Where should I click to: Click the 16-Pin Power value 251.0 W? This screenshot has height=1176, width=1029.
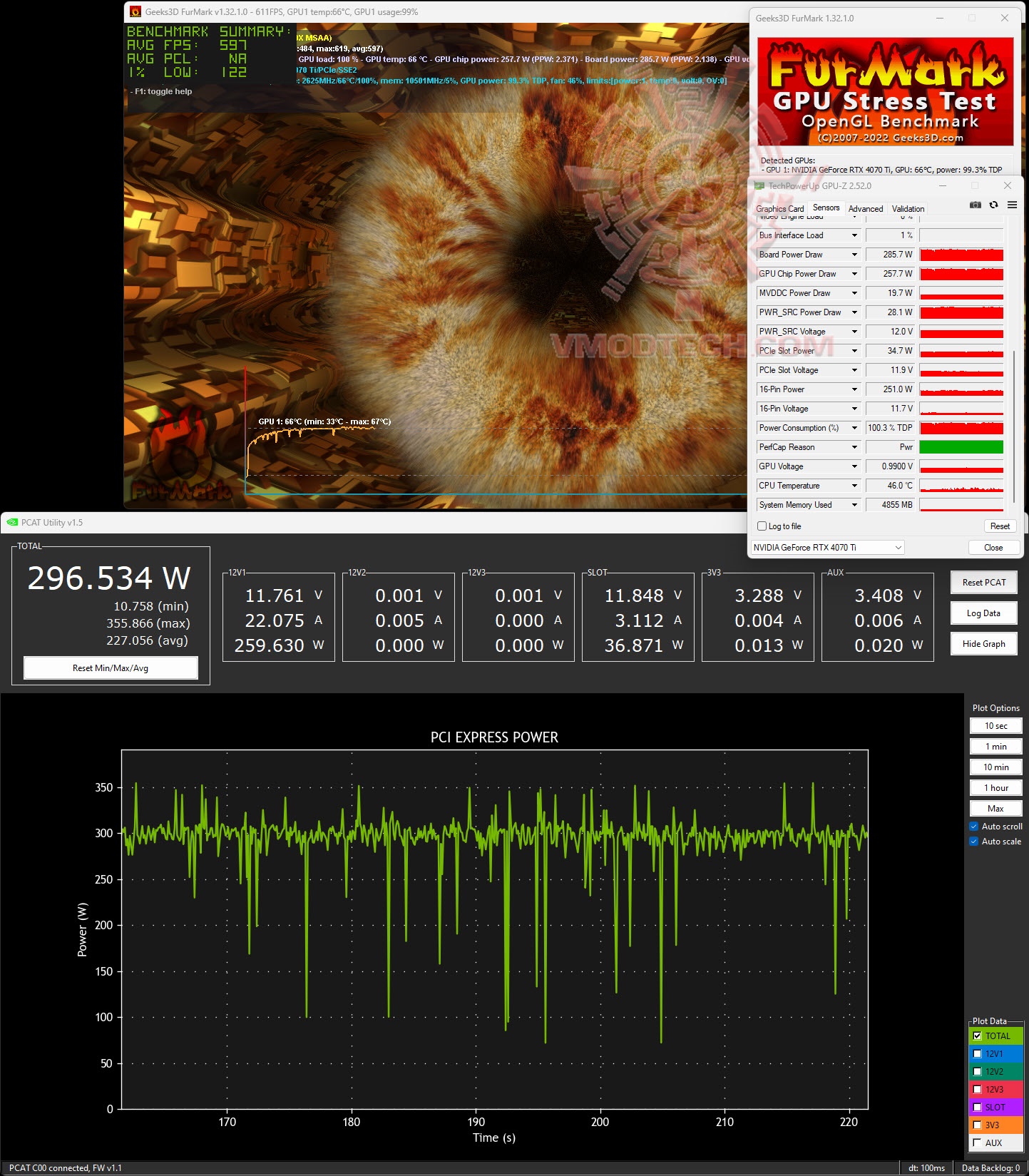889,389
